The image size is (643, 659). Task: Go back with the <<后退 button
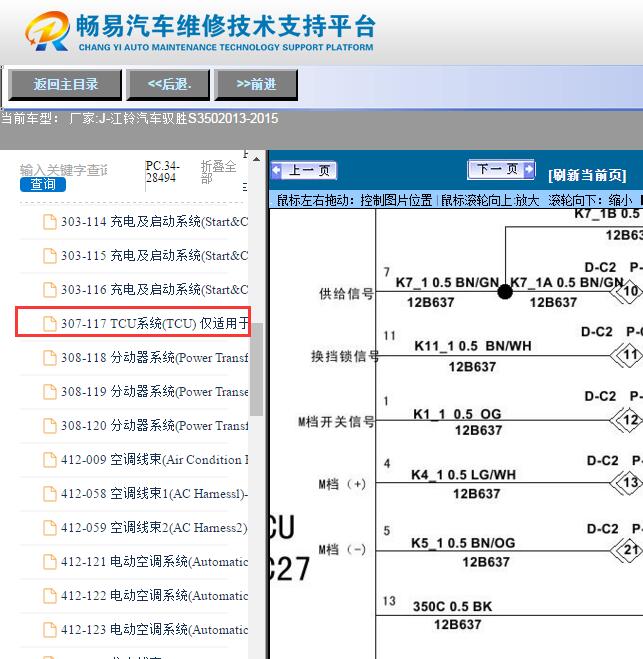[x=168, y=85]
